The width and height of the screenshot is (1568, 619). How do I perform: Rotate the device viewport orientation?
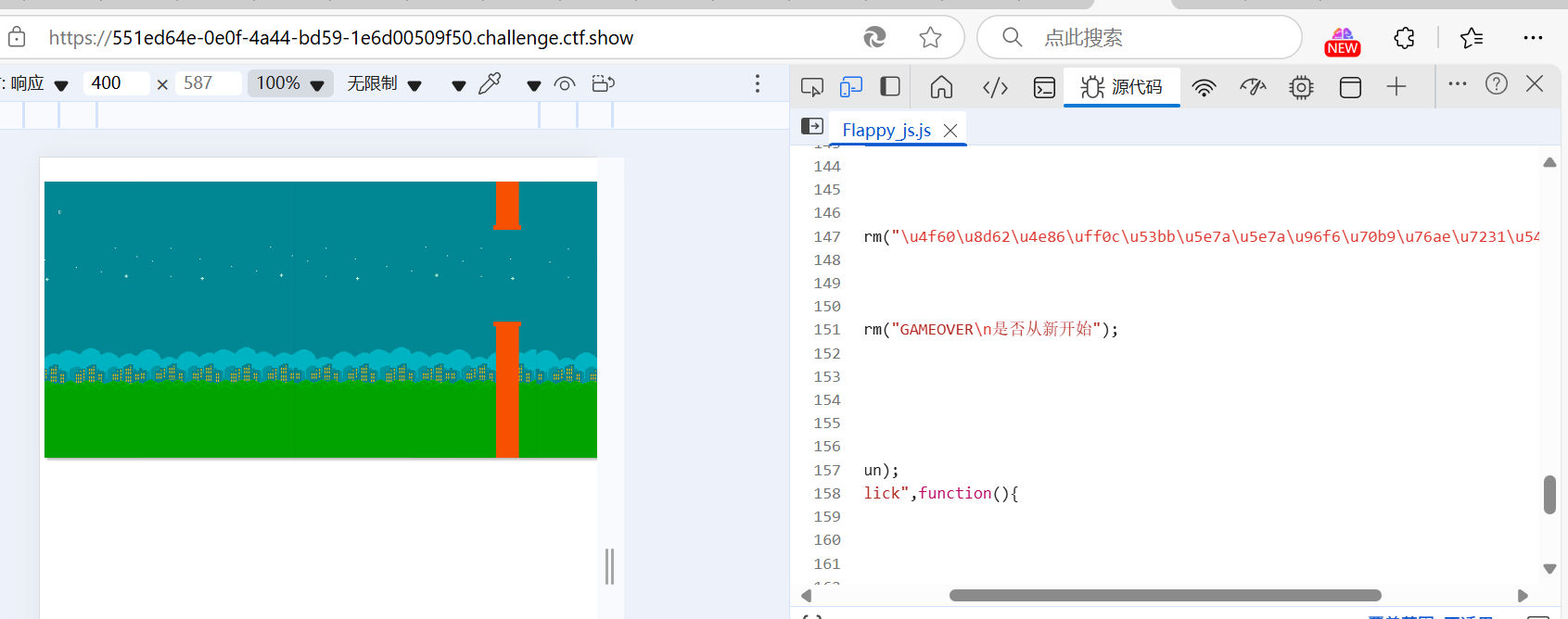click(x=604, y=84)
